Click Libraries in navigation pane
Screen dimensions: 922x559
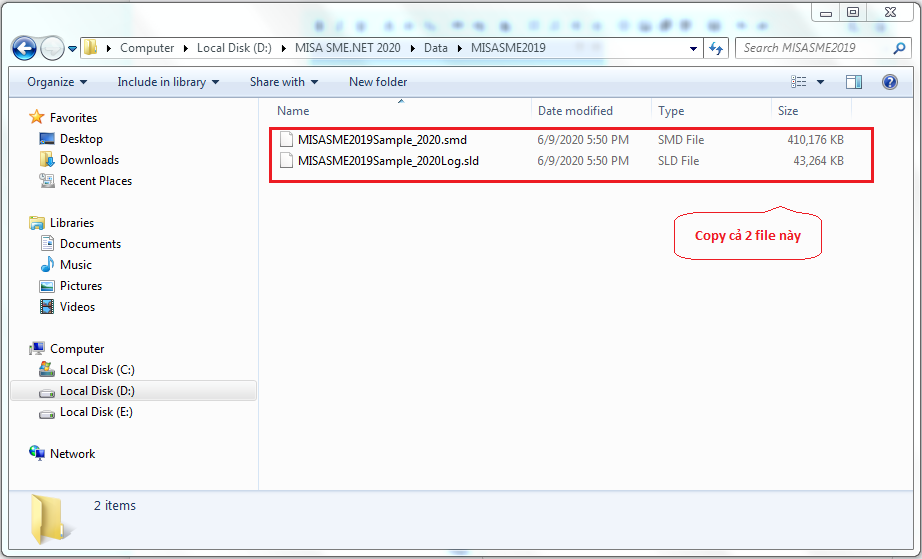(x=72, y=223)
